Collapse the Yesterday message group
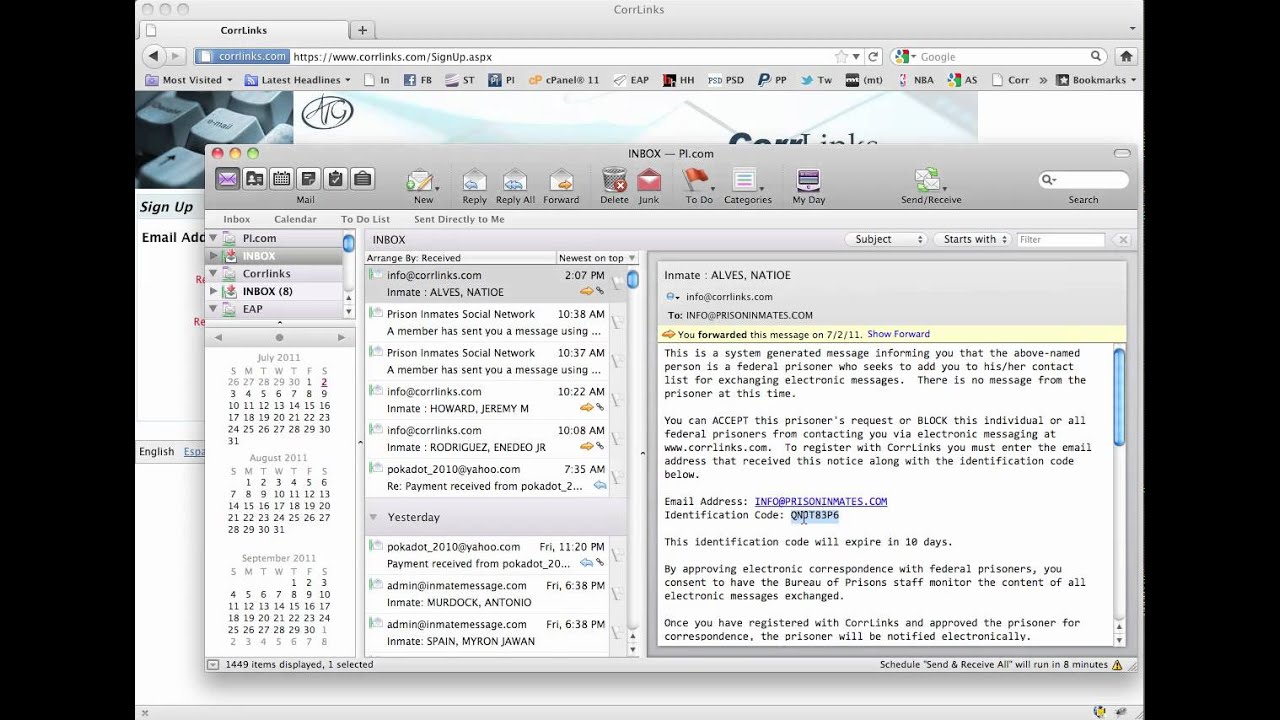Screen dimensions: 1280x720 (x=373, y=517)
